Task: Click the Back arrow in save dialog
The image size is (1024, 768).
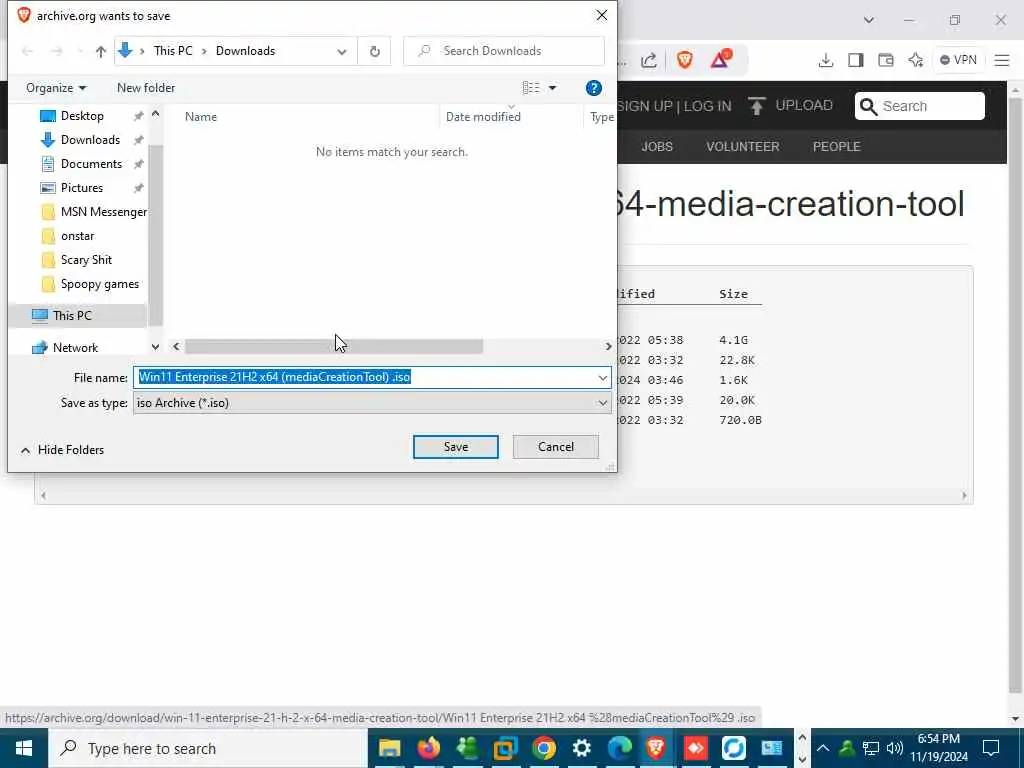Action: 27,51
